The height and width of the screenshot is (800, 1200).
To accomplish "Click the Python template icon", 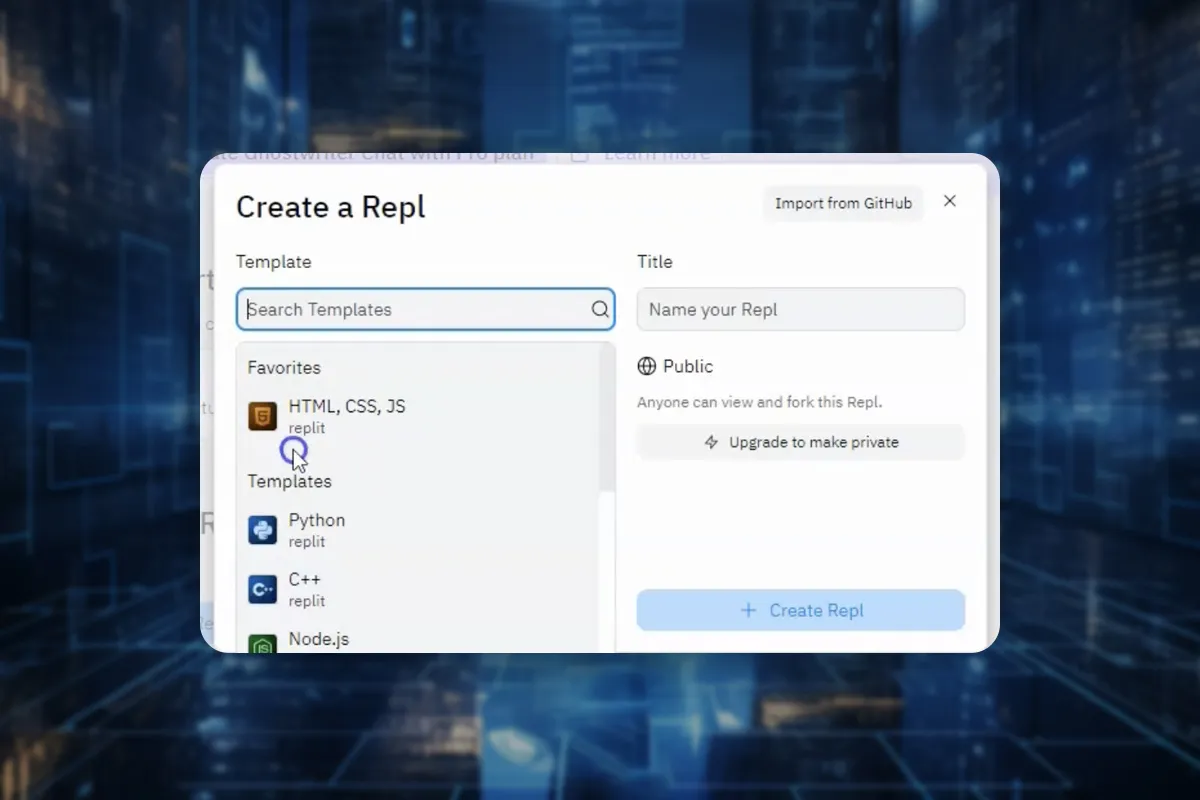I will (x=262, y=530).
